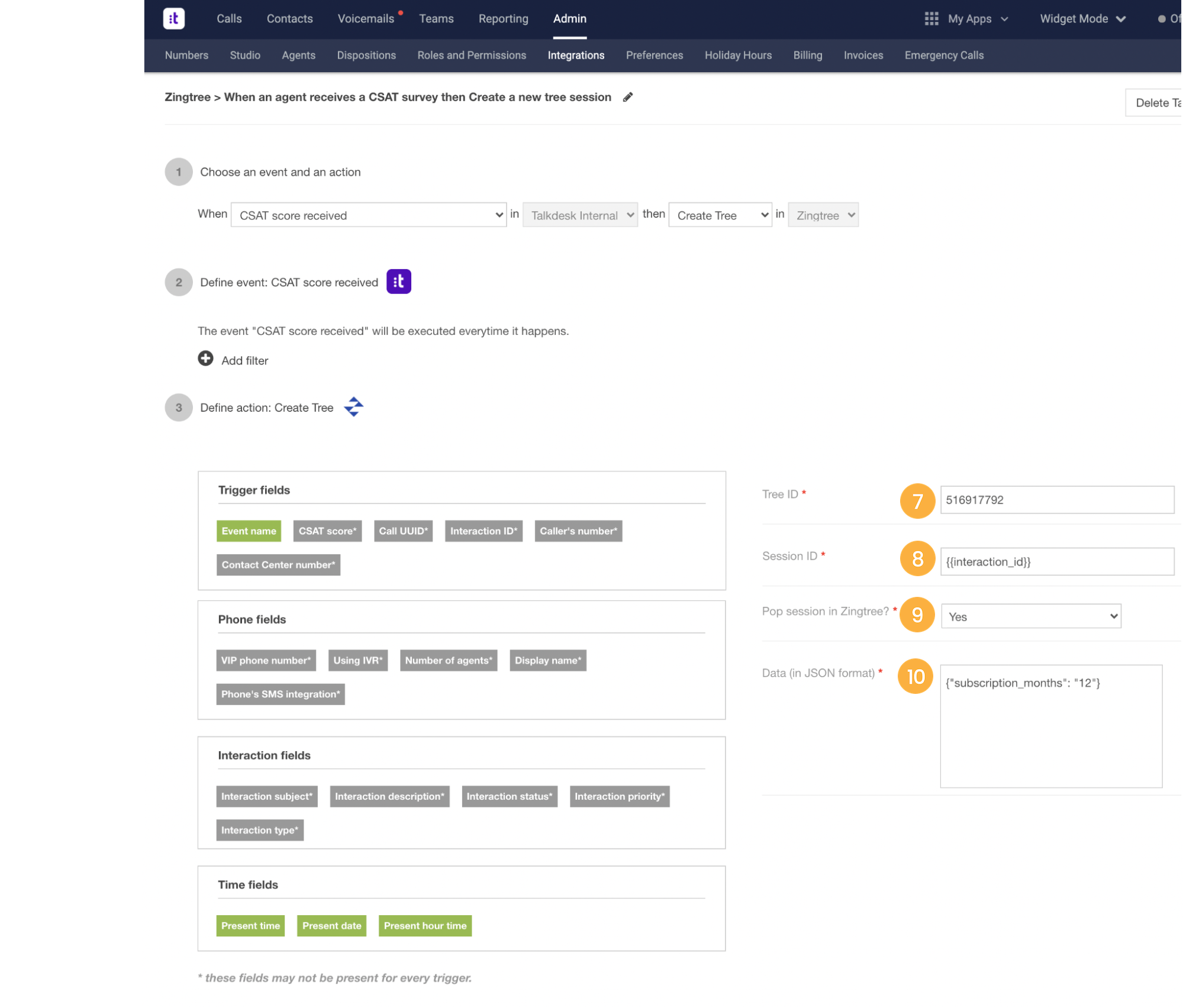1183x1008 pixels.
Task: Click the Present hour time field tag
Action: point(425,926)
